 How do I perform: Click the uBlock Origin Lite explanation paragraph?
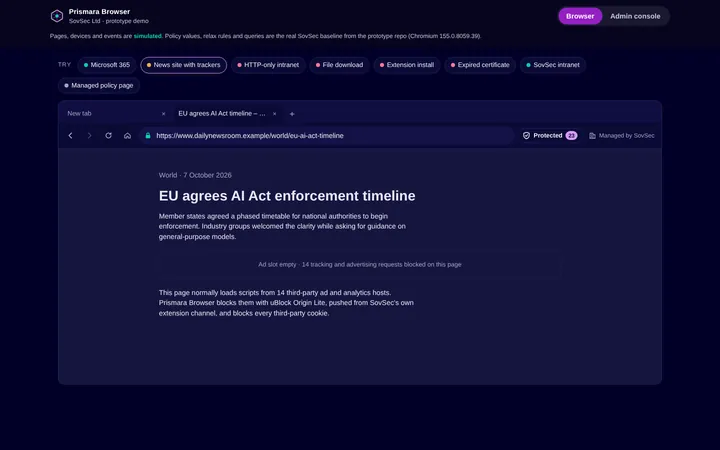pyautogui.click(x=286, y=303)
